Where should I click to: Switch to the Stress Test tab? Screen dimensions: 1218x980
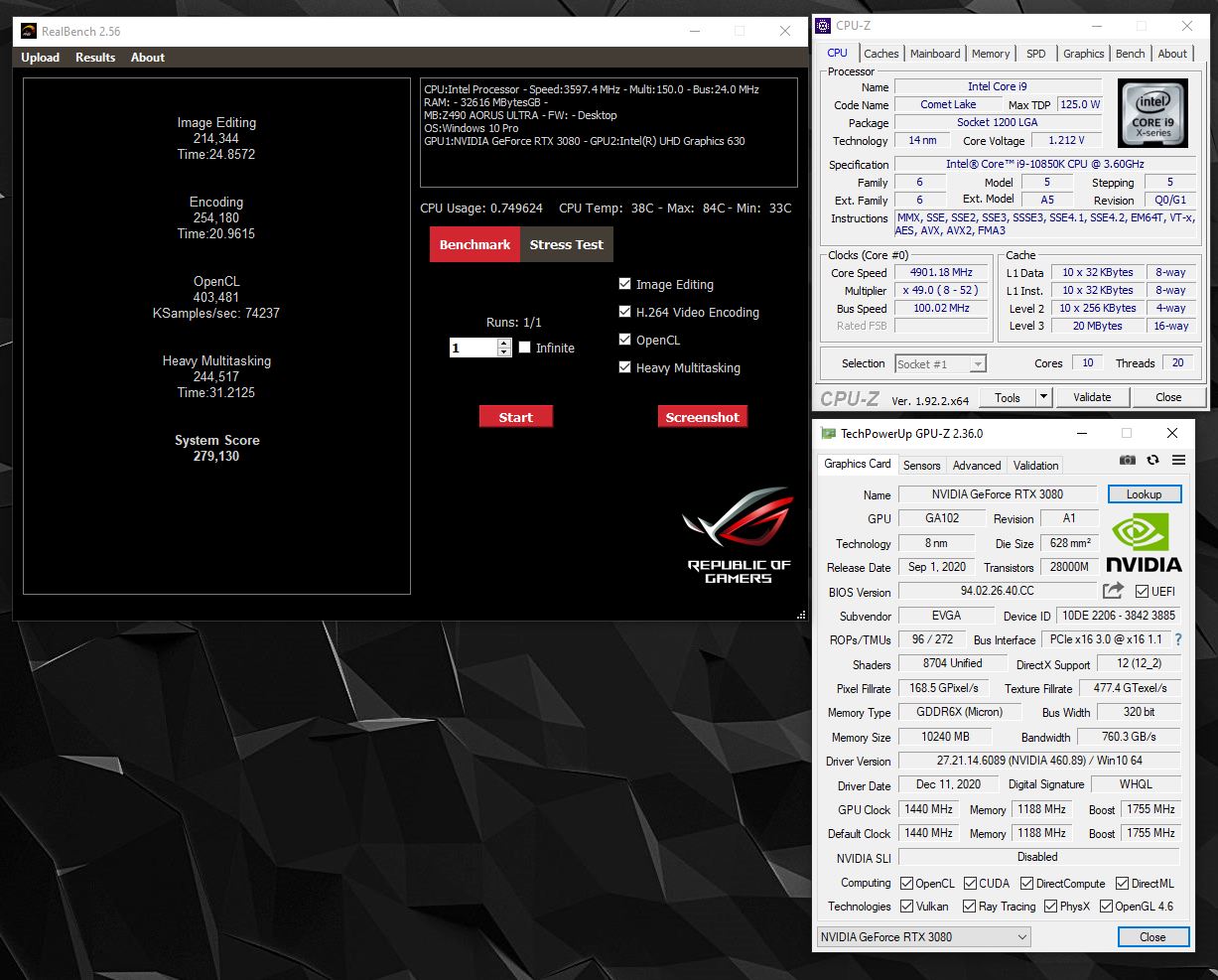click(567, 244)
